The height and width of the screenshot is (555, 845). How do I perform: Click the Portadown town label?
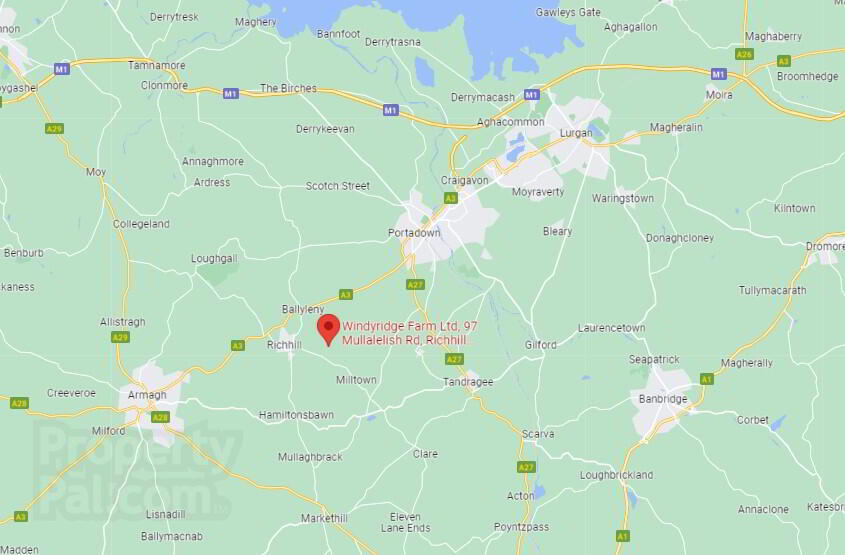tap(414, 233)
